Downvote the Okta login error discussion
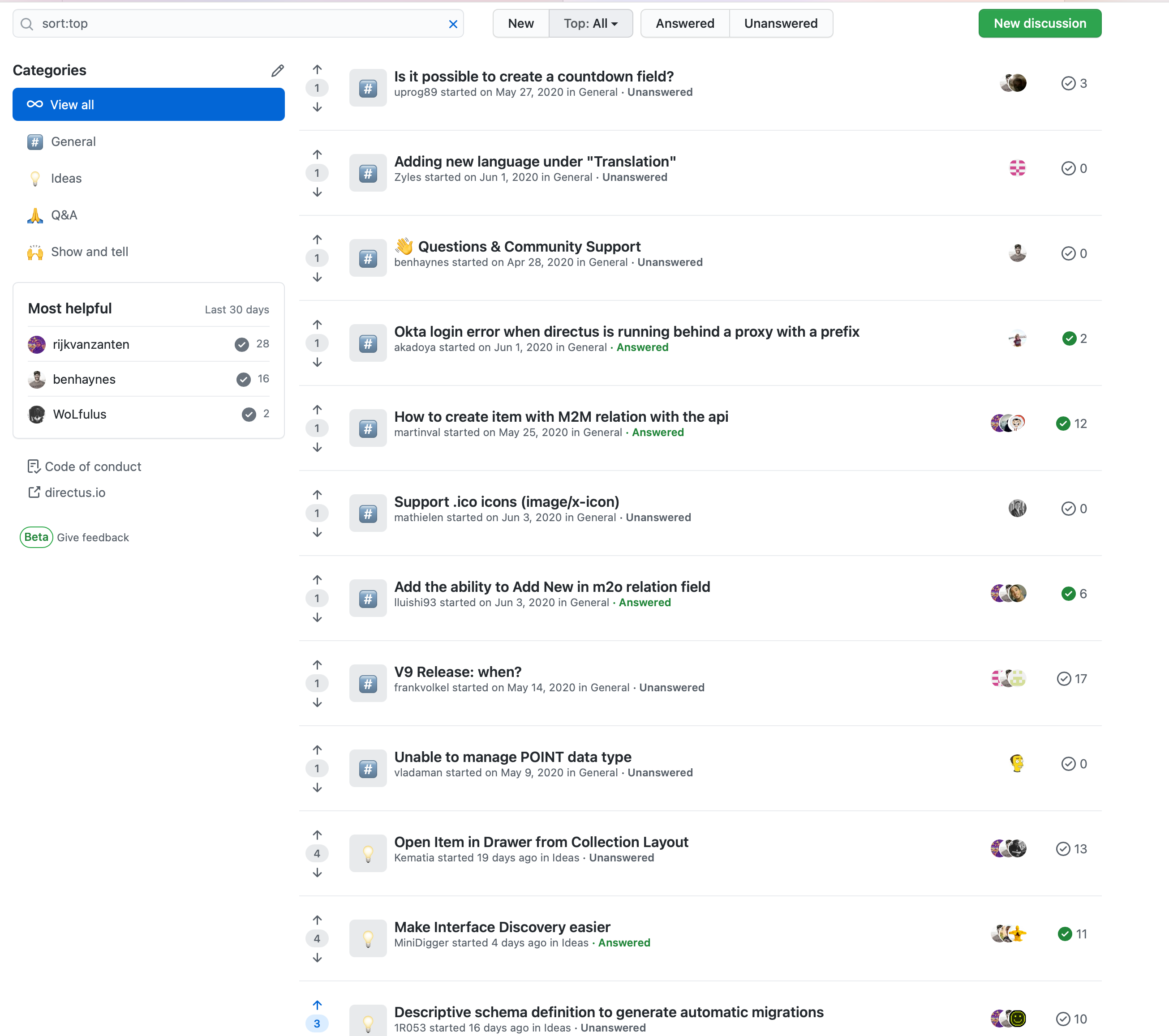The width and height of the screenshot is (1169, 1036). 318,363
